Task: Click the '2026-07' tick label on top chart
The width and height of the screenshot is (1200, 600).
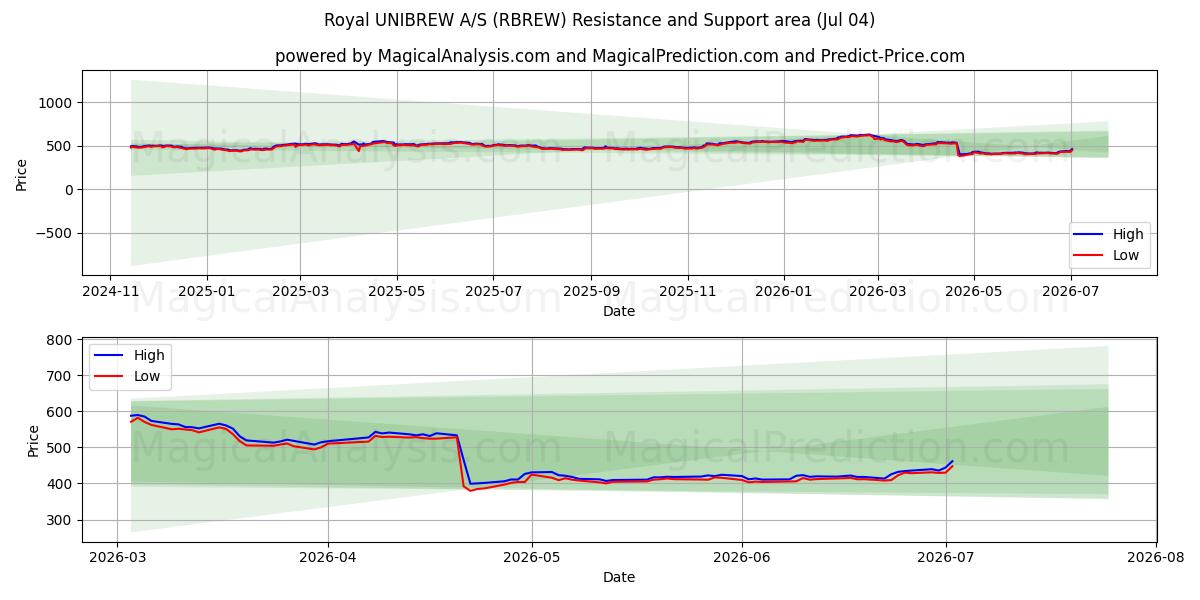Action: 1070,291
